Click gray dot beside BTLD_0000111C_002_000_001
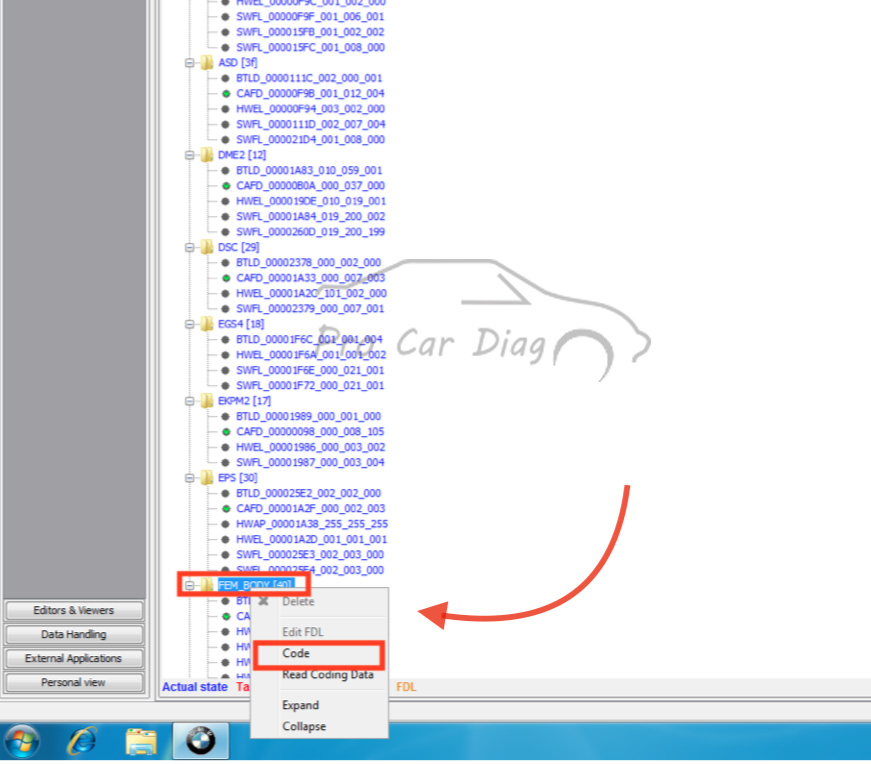Viewport: 871px width, 764px height. (x=226, y=78)
